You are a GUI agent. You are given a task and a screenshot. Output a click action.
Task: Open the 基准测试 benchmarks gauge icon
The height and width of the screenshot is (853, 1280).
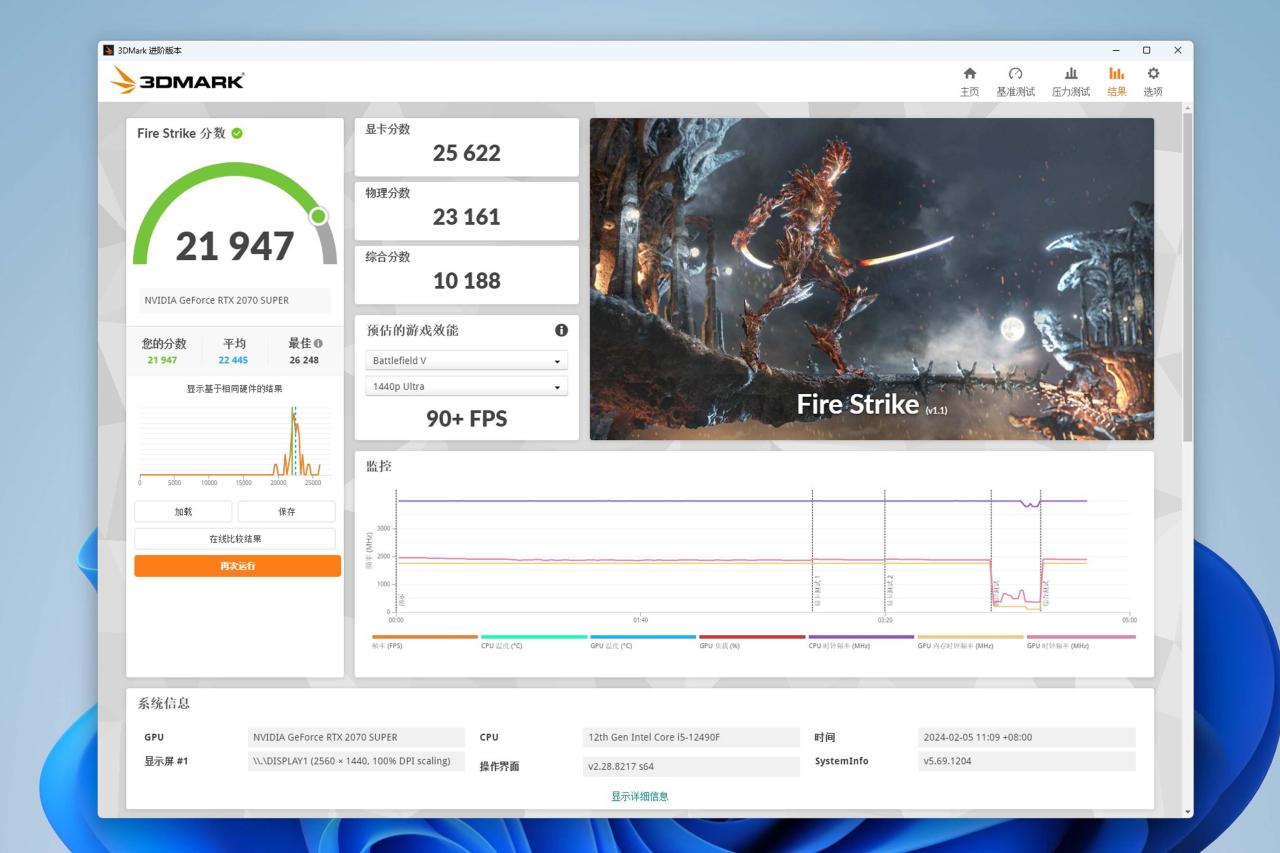1015,81
